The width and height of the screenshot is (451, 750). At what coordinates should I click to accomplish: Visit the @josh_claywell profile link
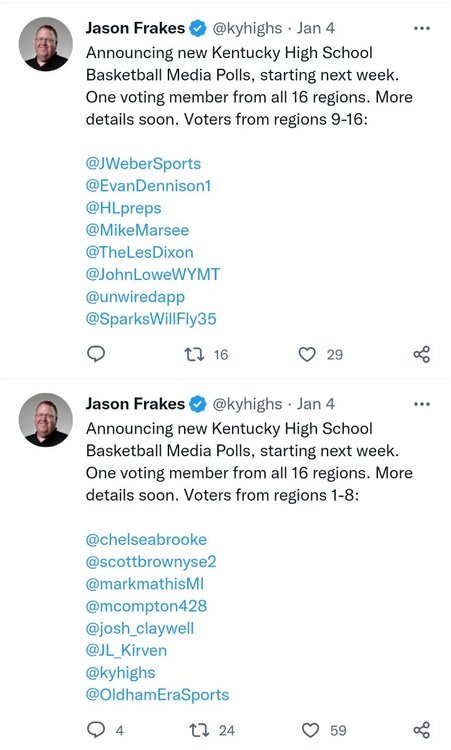click(140, 629)
